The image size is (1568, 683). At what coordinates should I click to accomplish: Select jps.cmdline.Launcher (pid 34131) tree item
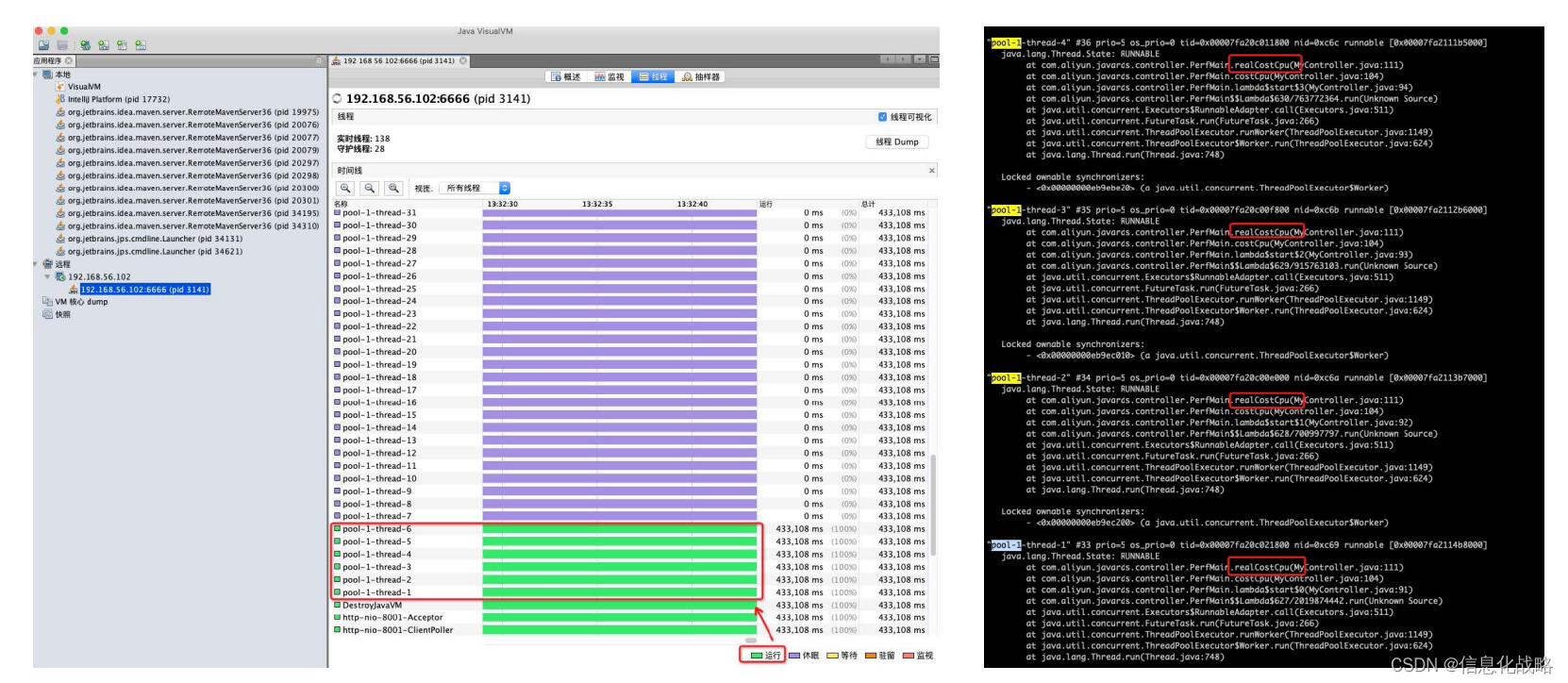[x=155, y=239]
